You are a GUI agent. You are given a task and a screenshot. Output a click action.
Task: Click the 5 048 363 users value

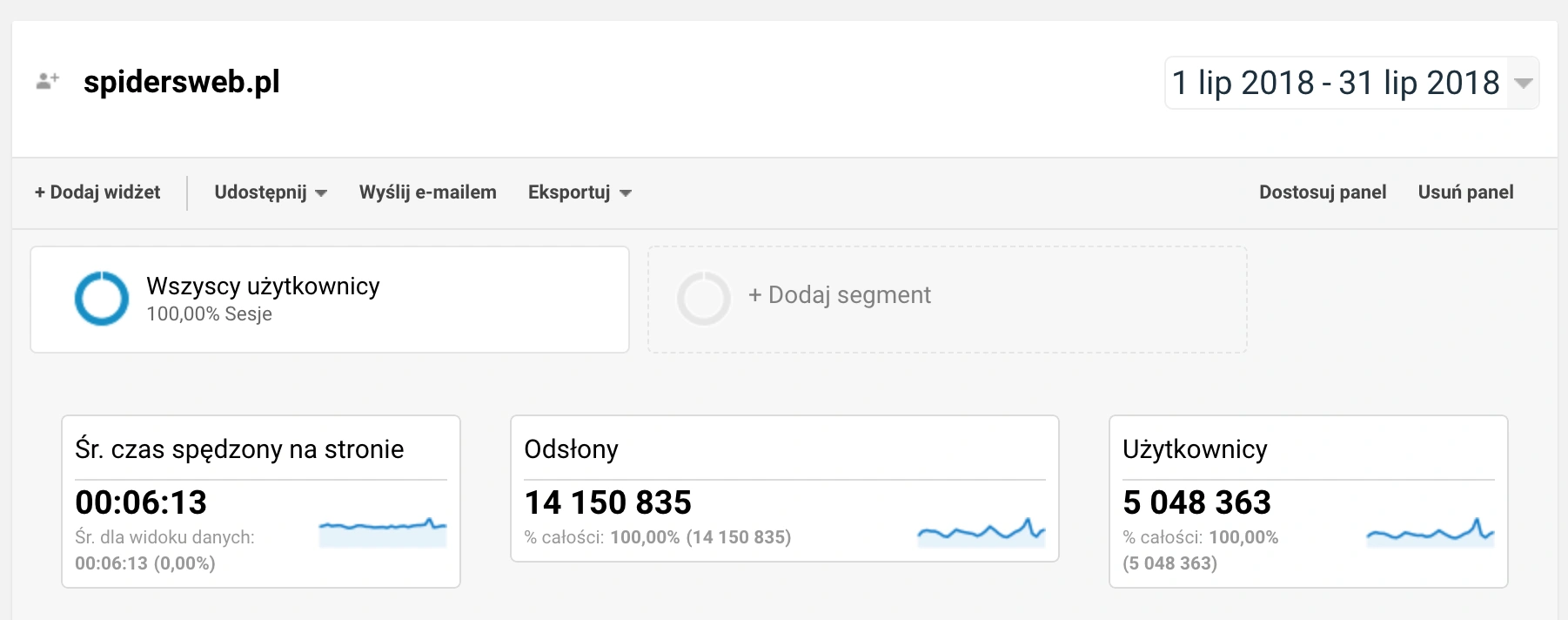1196,502
